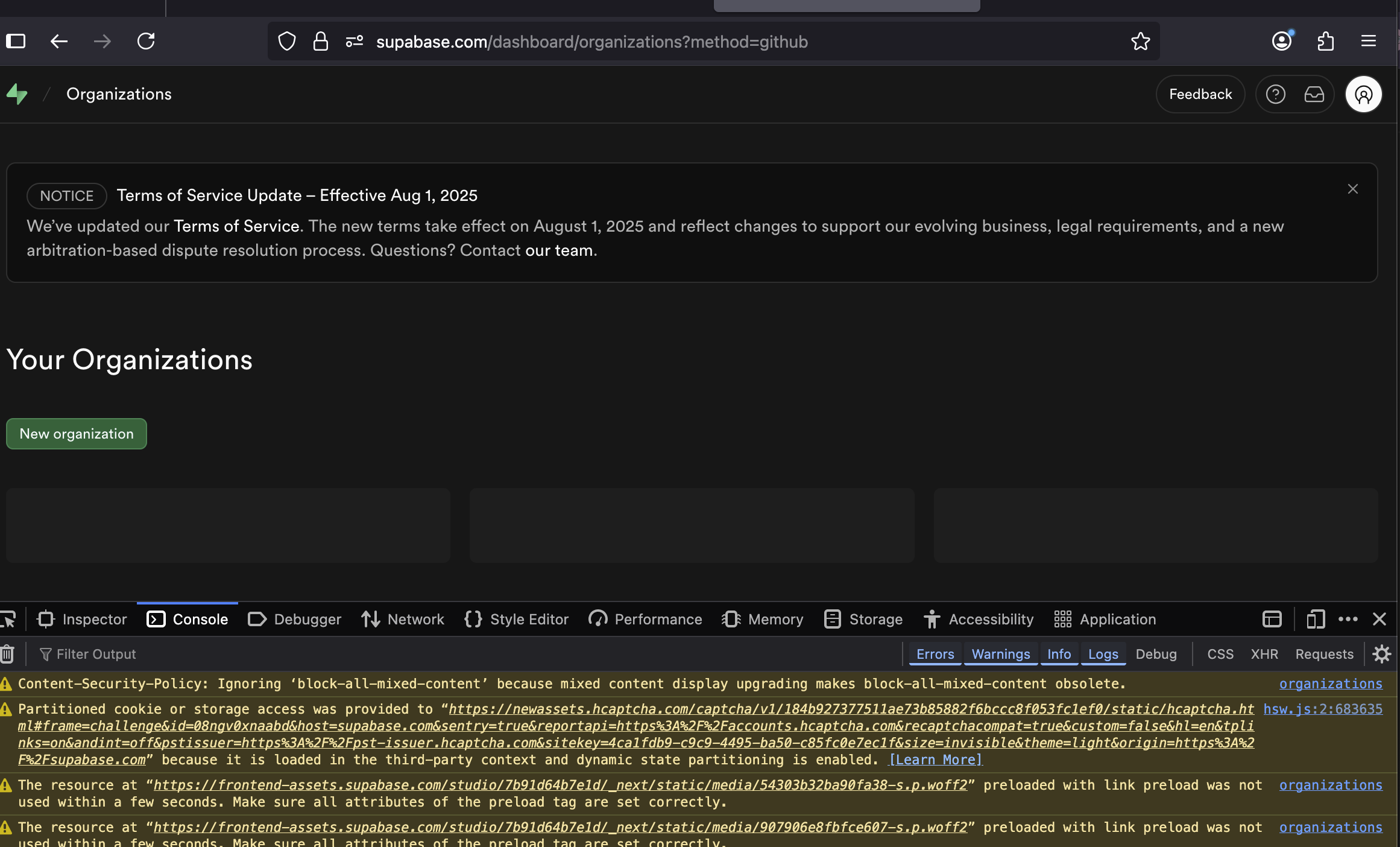This screenshot has width=1400, height=847.
Task: Switch to the Storage devtools tab
Action: (x=863, y=620)
